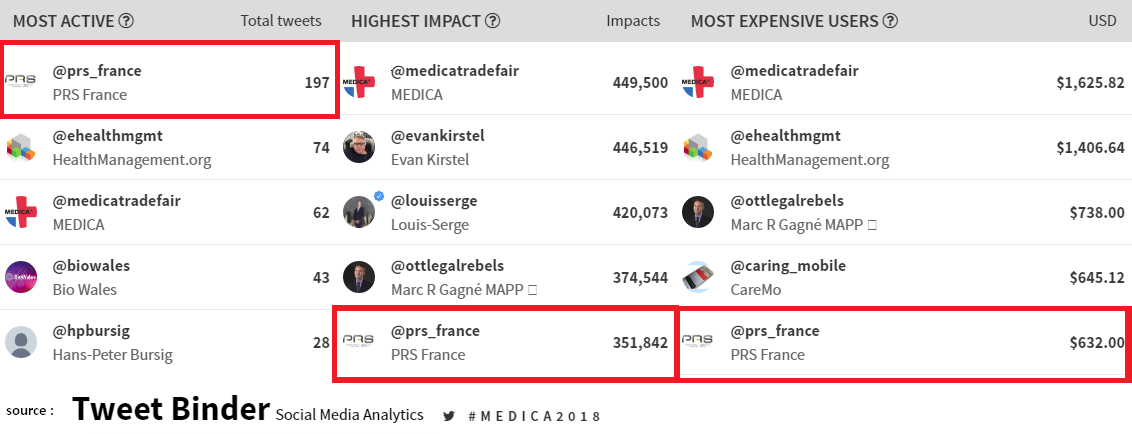Click Hans-Peter Bursig default grey avatar

(x=21, y=342)
